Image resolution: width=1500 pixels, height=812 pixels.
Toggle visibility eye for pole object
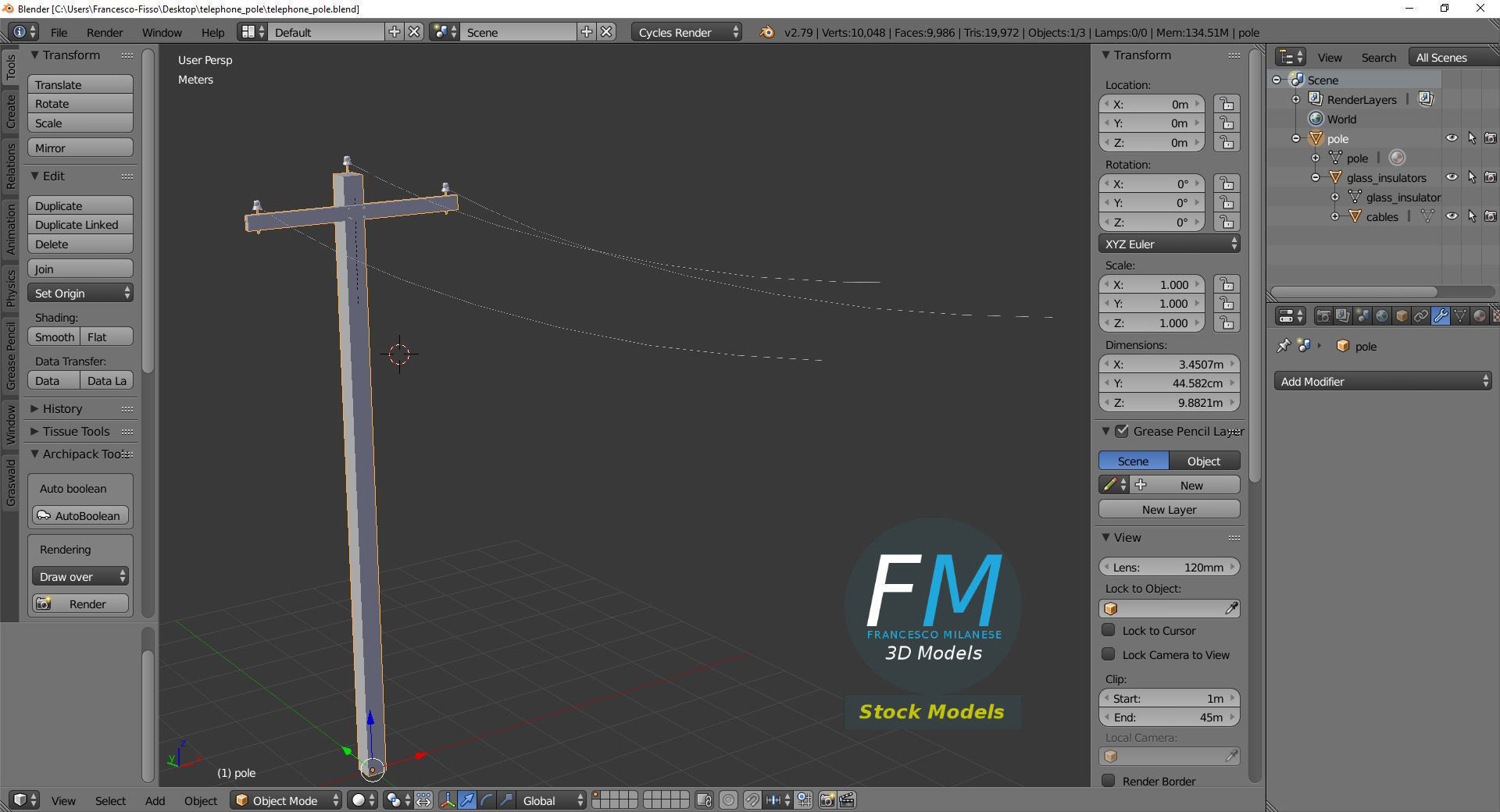point(1452,138)
